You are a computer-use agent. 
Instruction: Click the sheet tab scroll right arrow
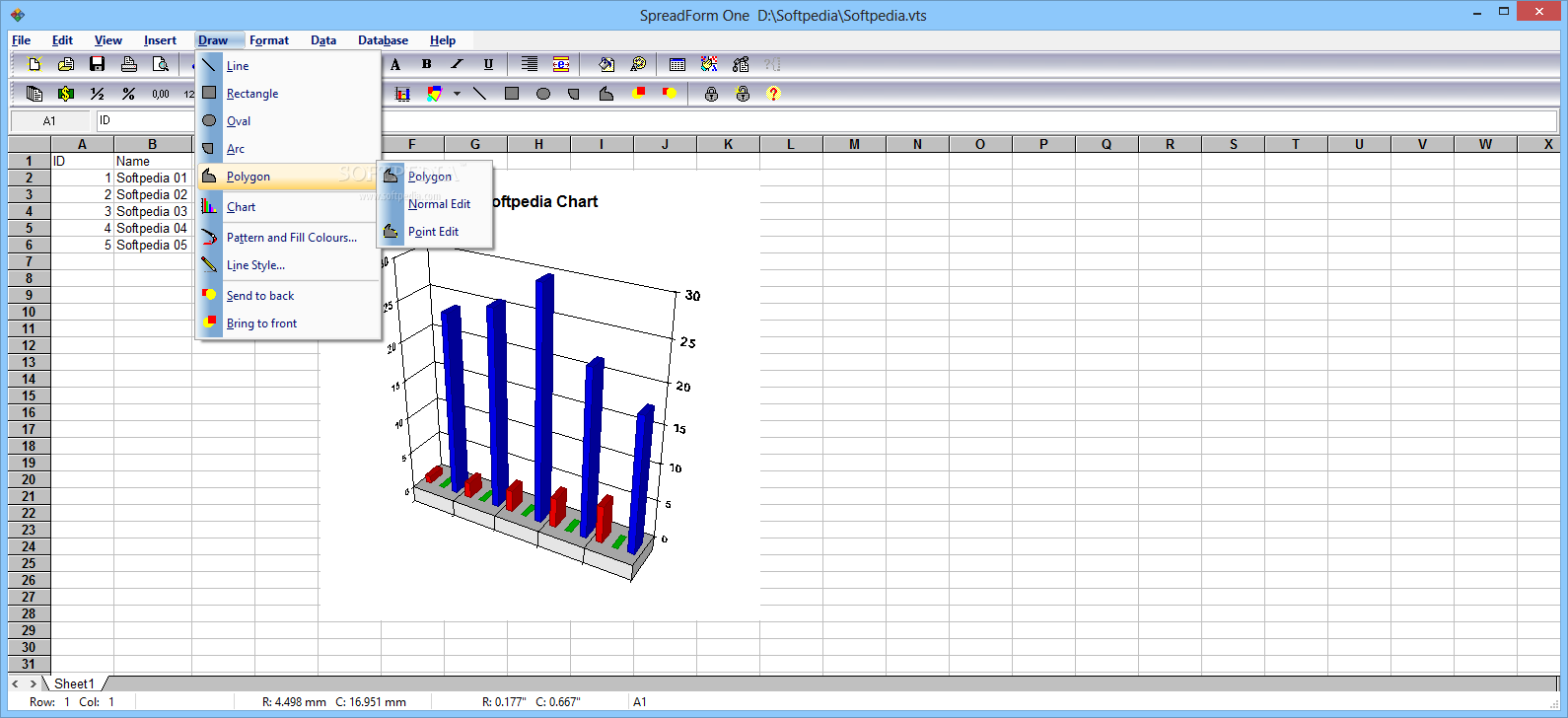pyautogui.click(x=33, y=683)
